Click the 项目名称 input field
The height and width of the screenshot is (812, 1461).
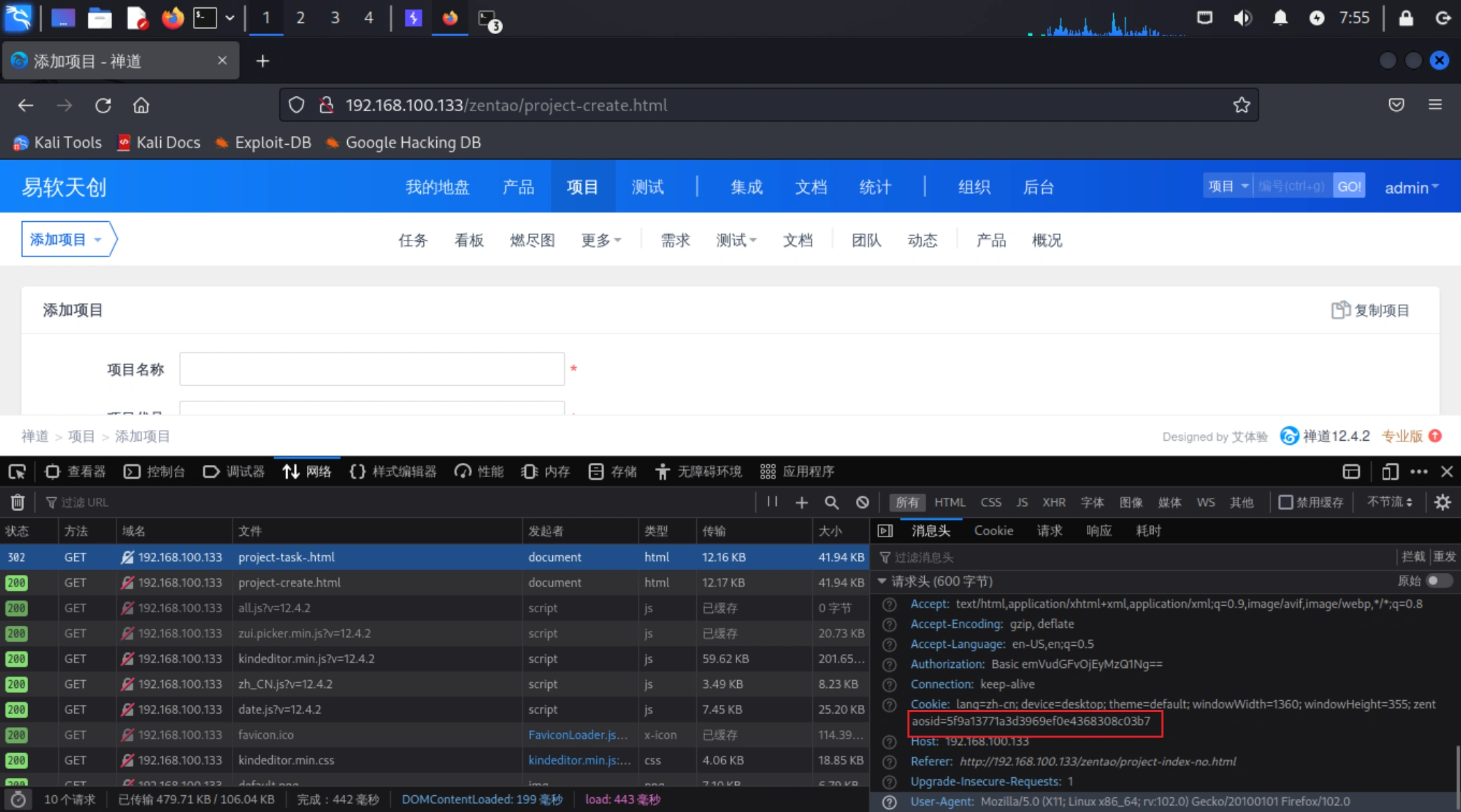point(372,369)
